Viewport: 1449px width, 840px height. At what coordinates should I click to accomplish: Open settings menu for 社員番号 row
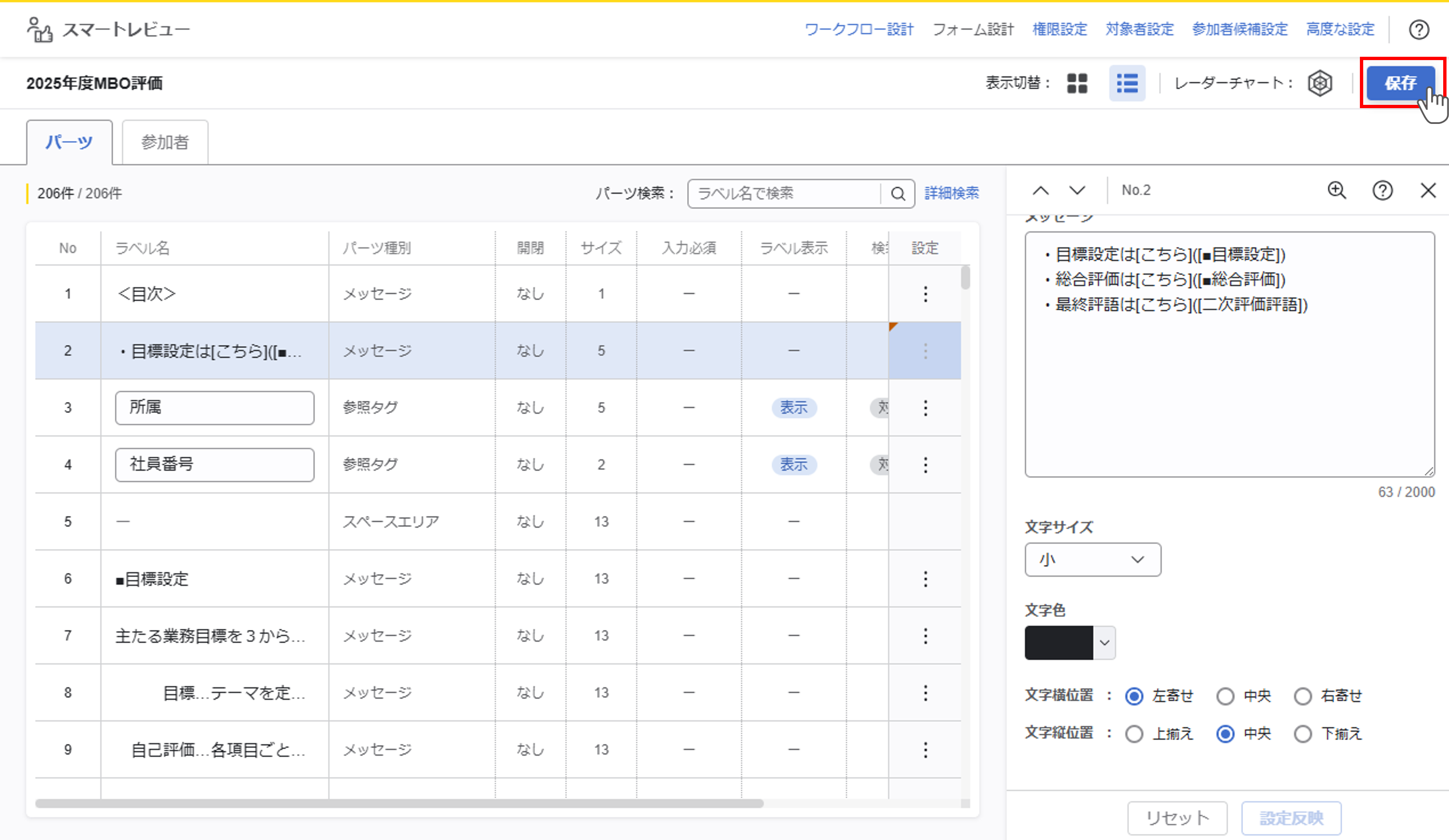point(925,465)
